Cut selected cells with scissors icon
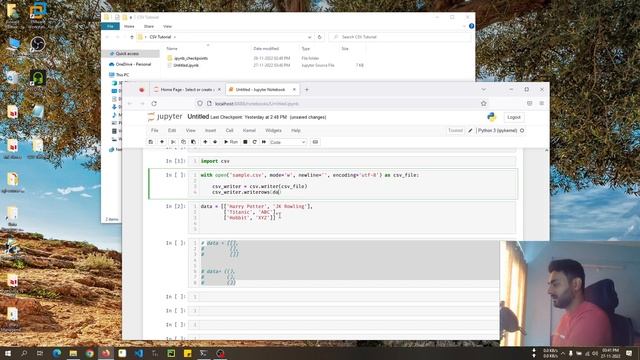Screen dimensions: 640x360 point(173,142)
